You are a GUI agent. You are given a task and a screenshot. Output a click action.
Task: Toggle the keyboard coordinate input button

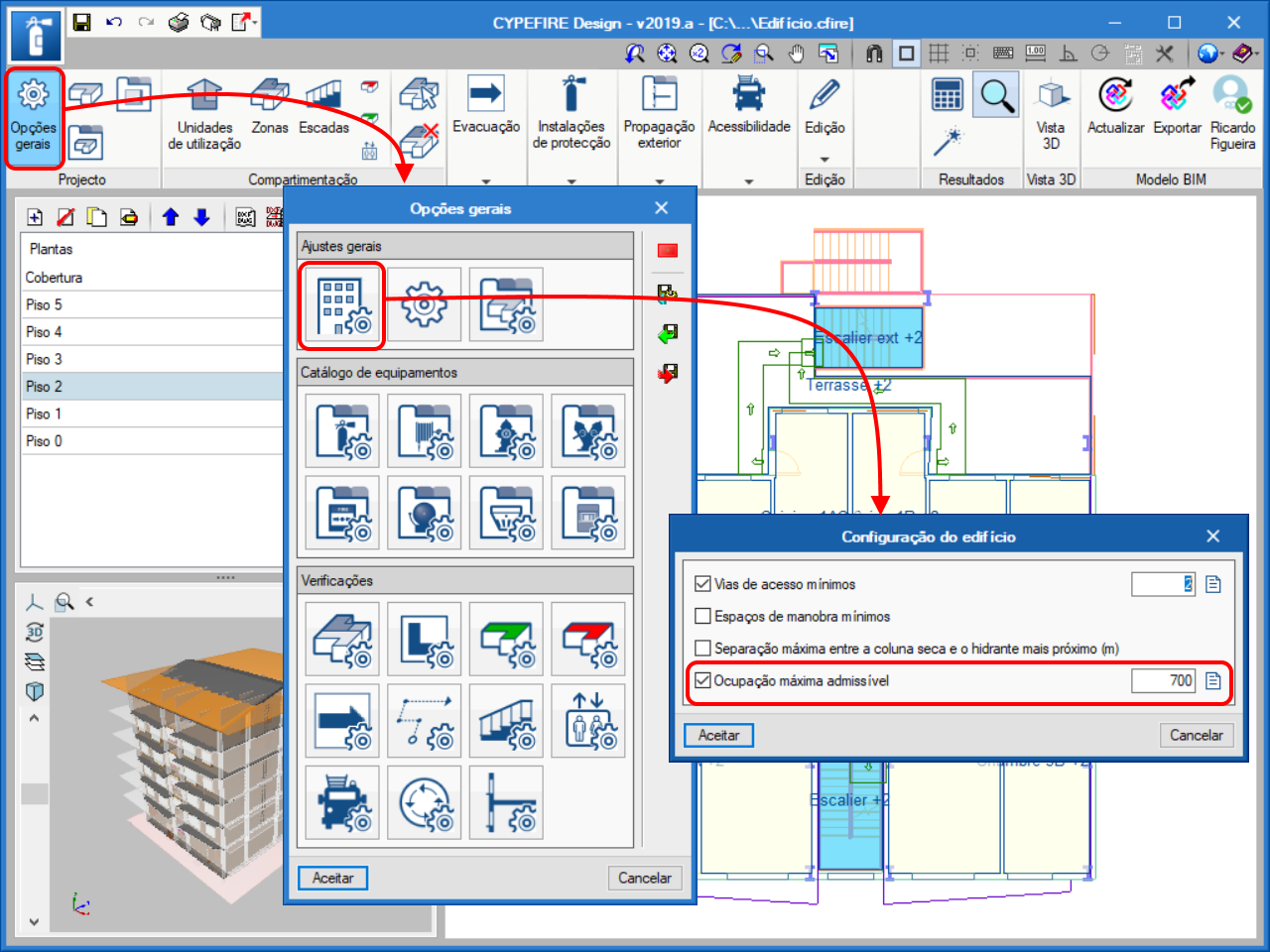tap(1003, 53)
